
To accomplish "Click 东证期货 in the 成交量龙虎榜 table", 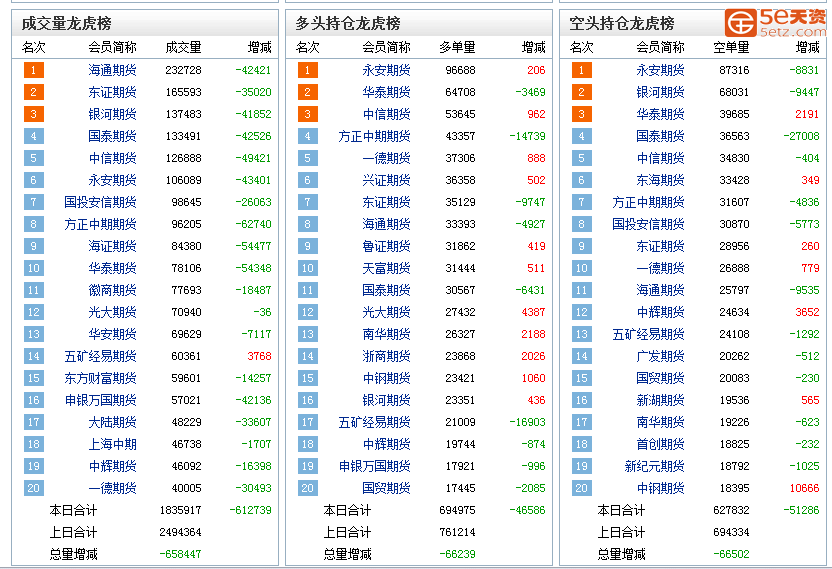I will coord(112,92).
